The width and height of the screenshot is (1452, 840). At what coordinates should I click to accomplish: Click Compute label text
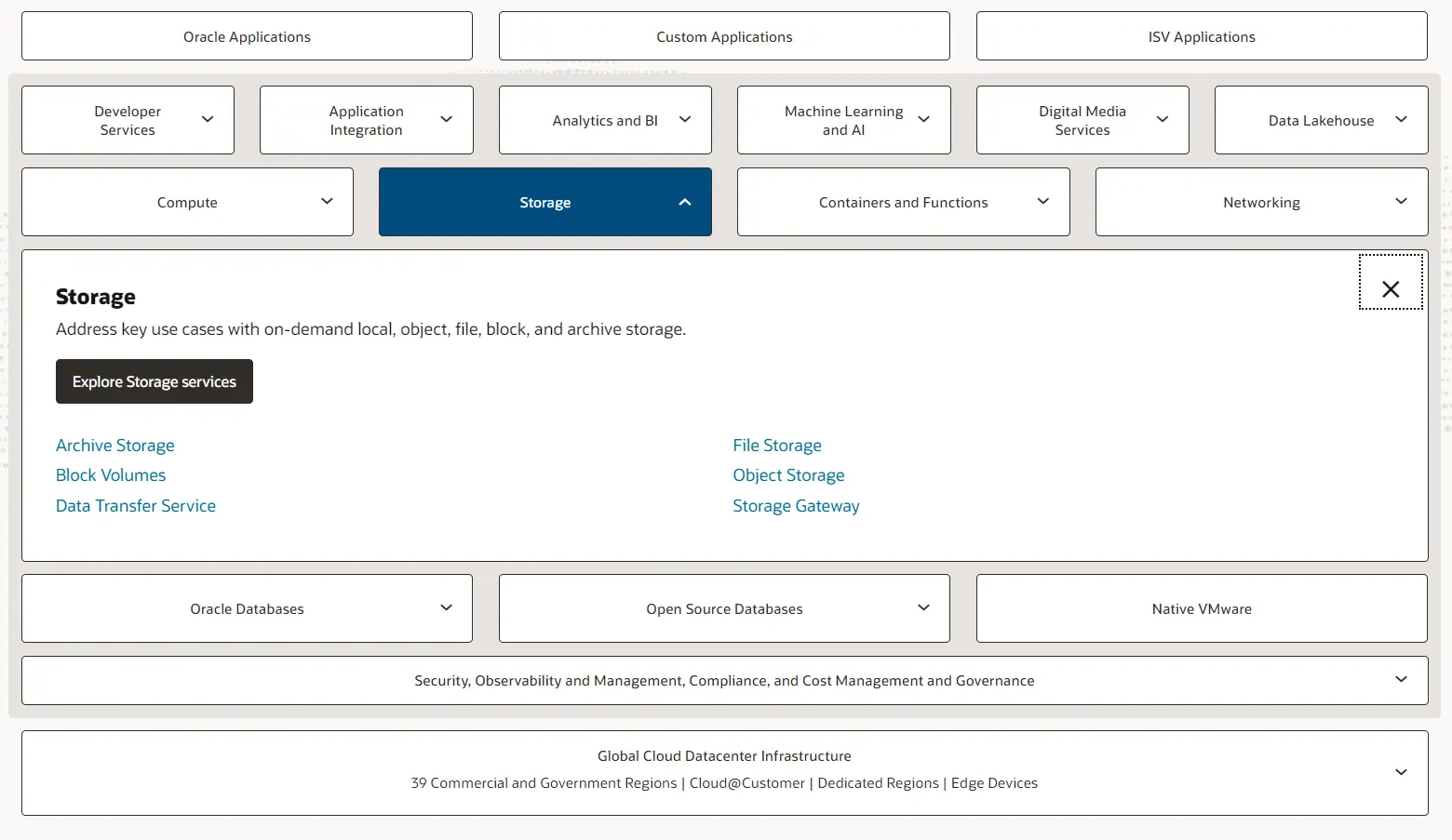[187, 203]
